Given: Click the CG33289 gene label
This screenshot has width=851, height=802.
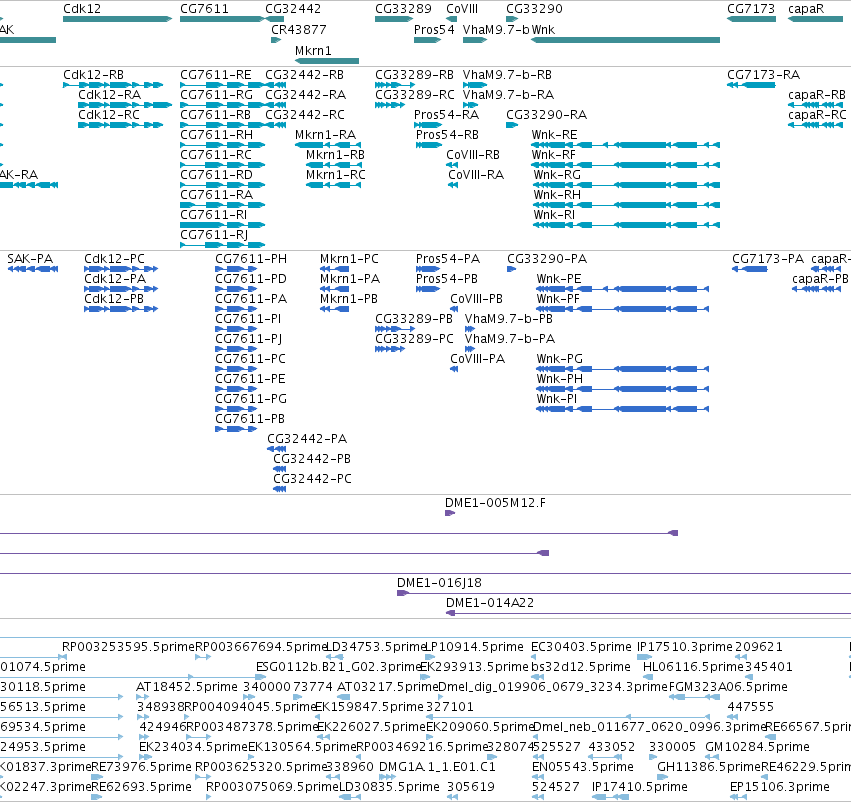Looking at the screenshot, I should click(x=403, y=9).
